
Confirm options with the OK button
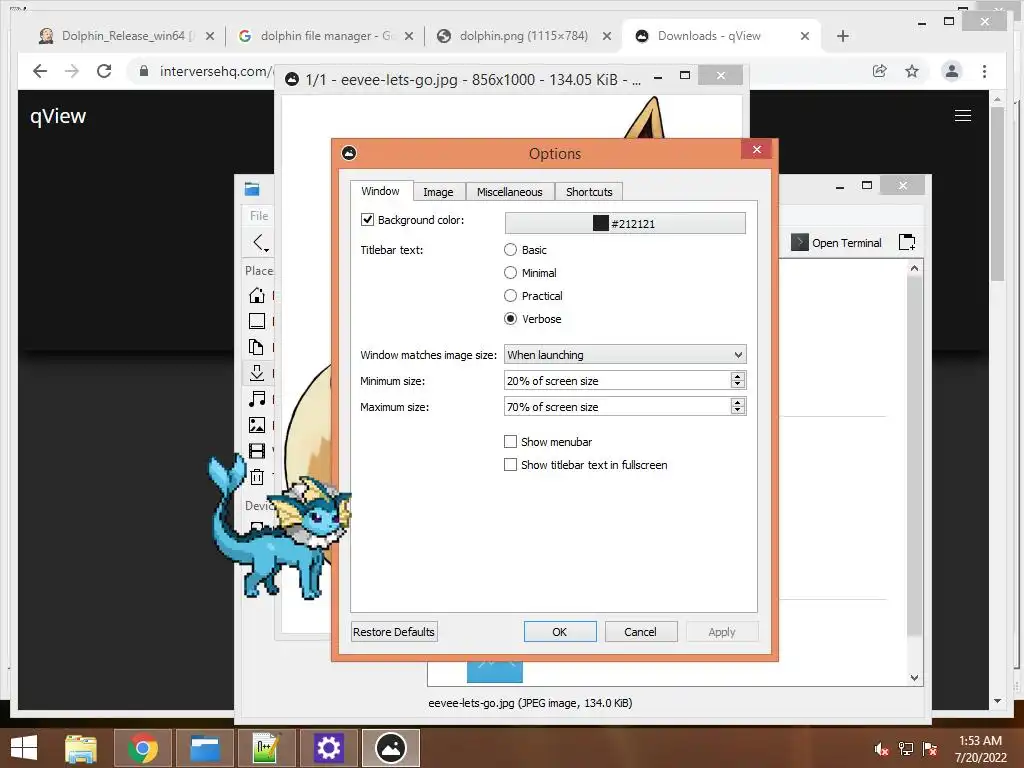(560, 632)
